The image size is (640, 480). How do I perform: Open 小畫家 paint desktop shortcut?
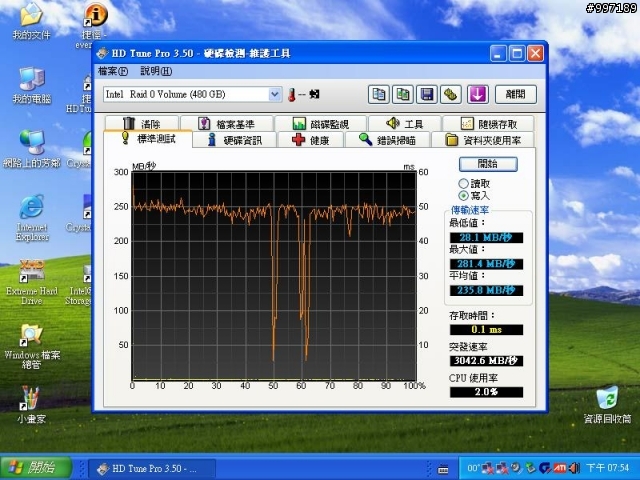[x=31, y=405]
